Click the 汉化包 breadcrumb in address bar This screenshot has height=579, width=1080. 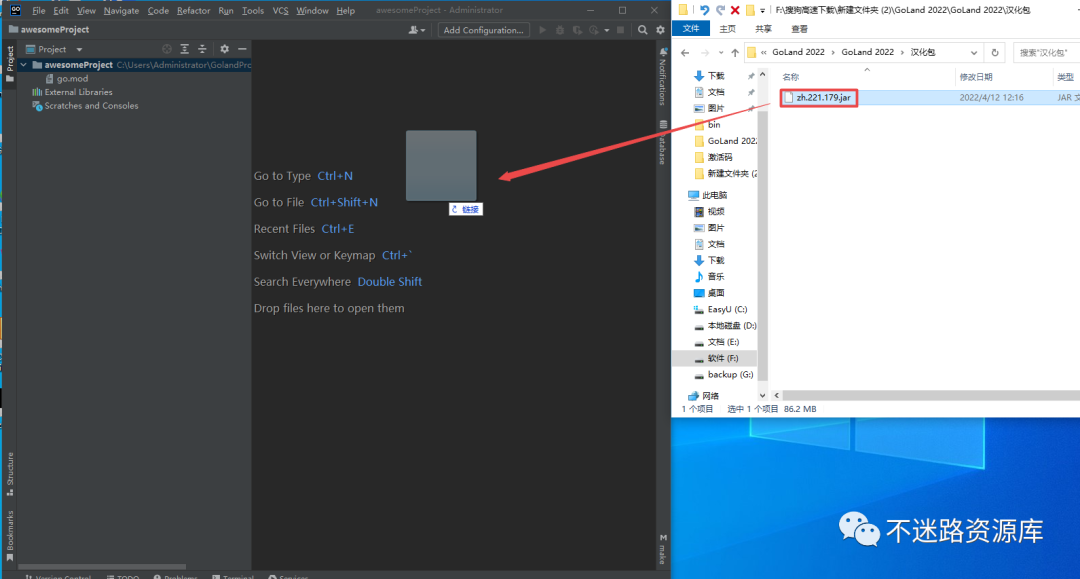click(x=923, y=52)
